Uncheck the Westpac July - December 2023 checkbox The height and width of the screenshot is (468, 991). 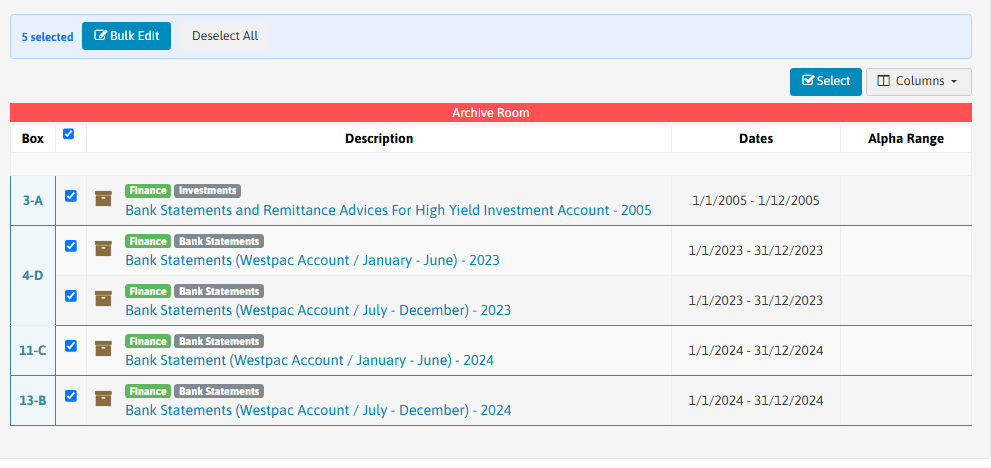point(71,296)
